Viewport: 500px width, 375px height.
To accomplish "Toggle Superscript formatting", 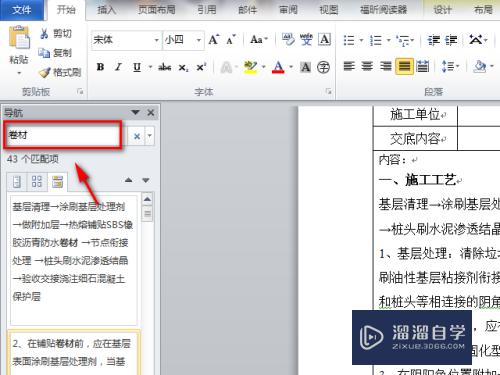I will coord(201,67).
